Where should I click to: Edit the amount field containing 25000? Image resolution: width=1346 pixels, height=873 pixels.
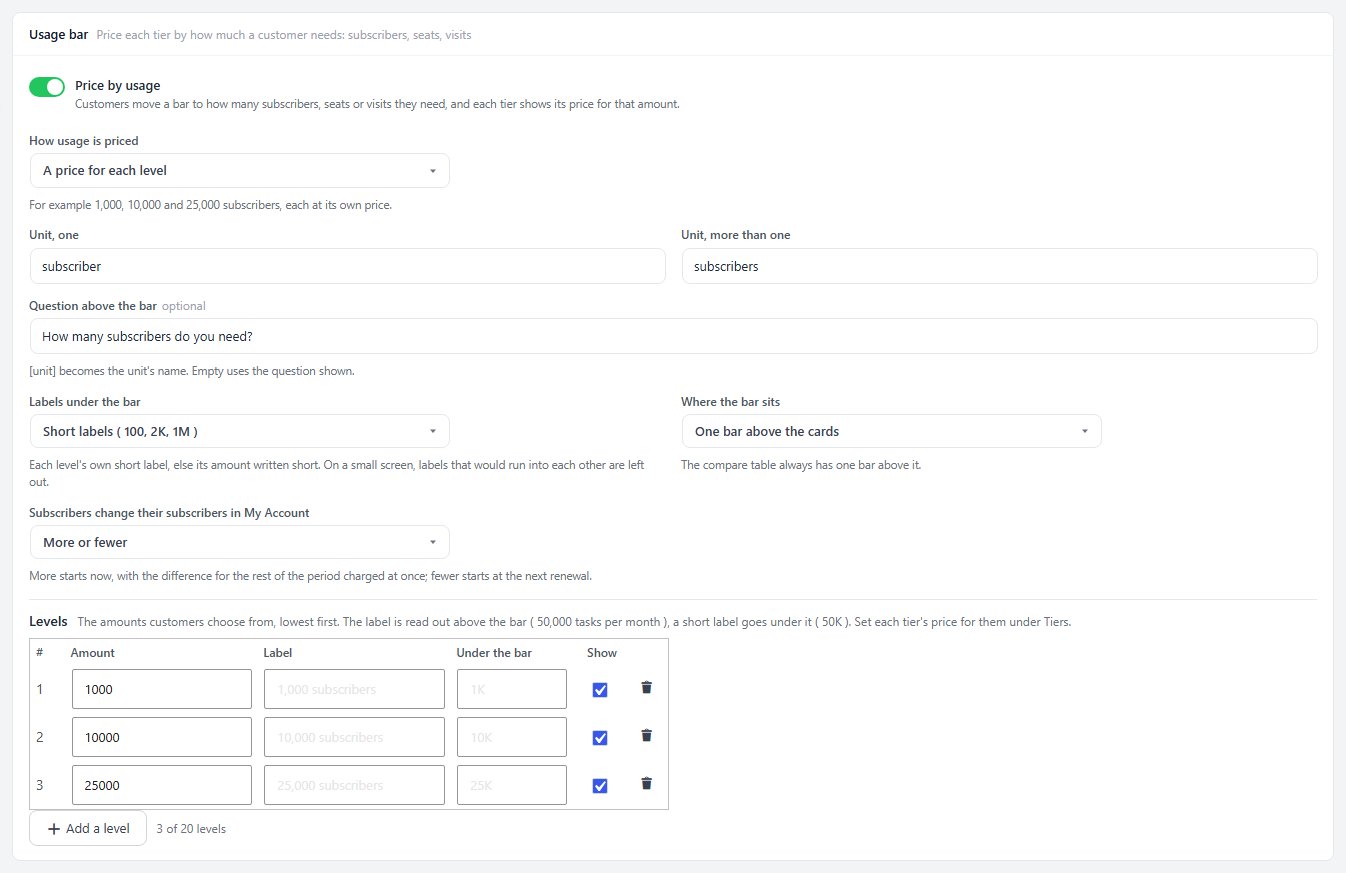point(162,785)
